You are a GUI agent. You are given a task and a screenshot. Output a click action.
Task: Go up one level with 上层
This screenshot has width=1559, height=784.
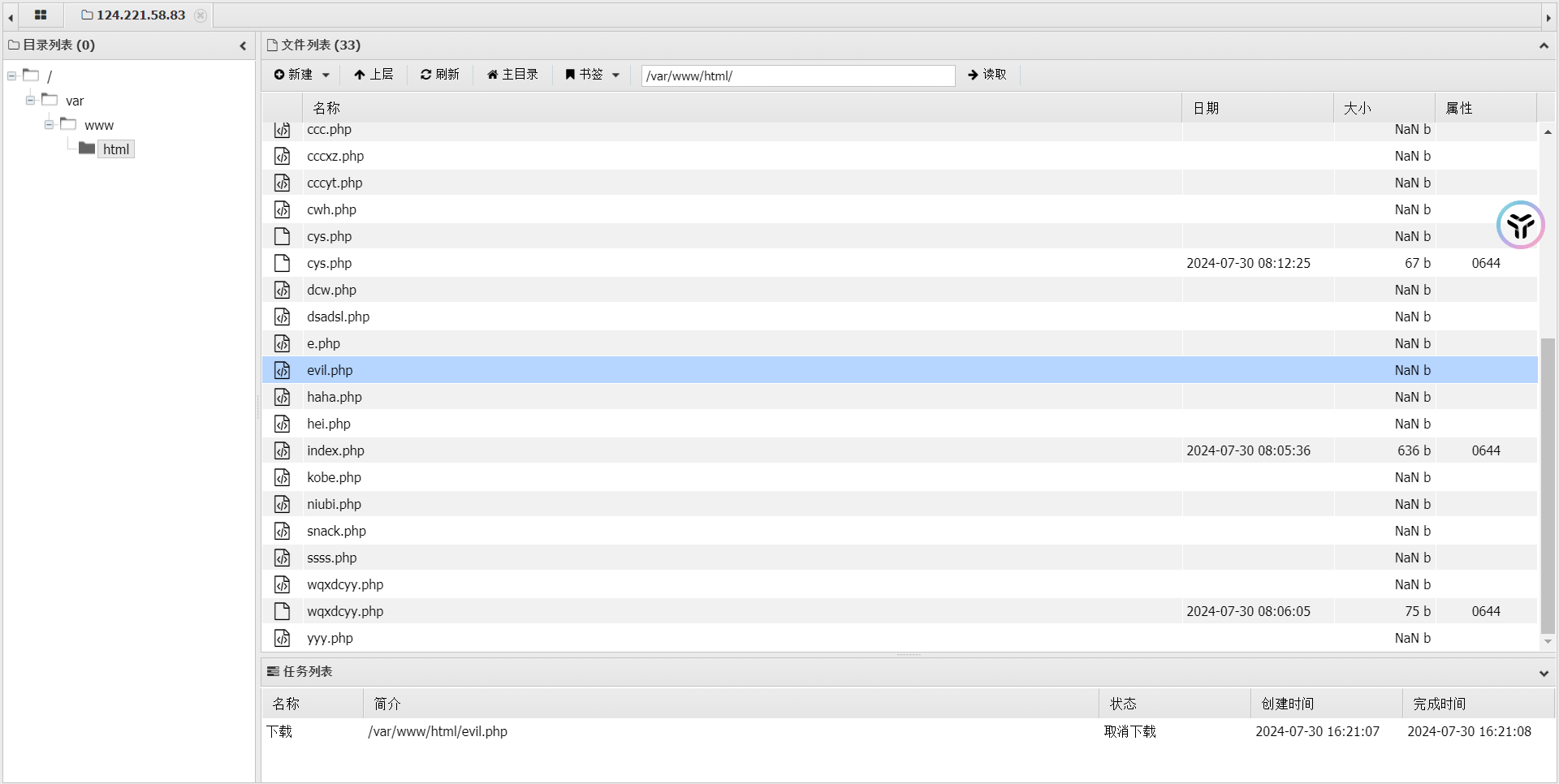(374, 75)
